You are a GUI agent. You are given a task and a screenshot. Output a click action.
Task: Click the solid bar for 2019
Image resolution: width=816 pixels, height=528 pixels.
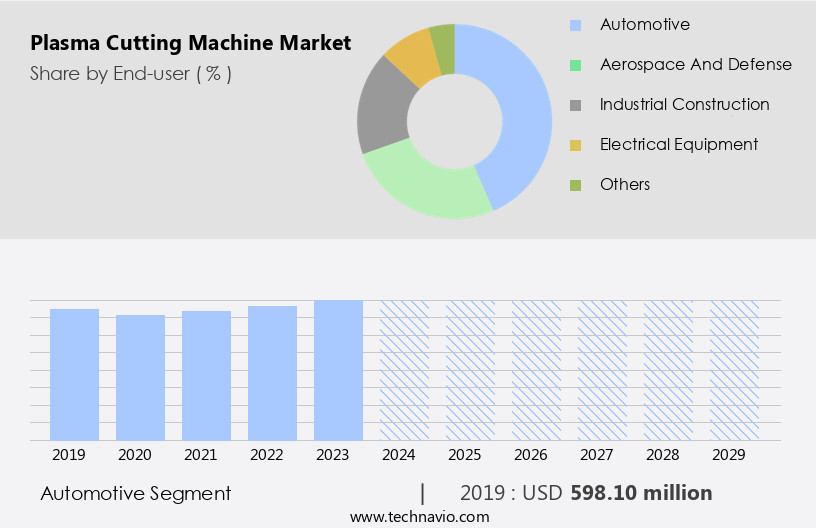pos(75,374)
